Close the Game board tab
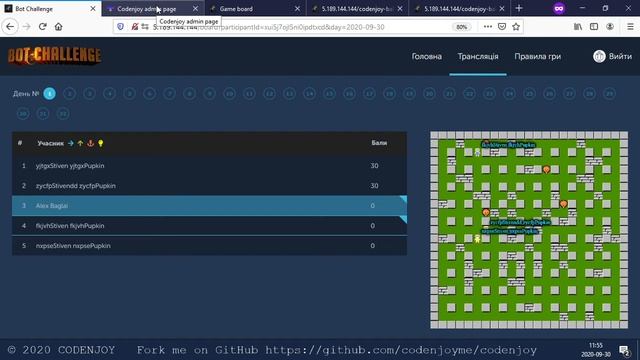The image size is (640, 360). tap(297, 9)
